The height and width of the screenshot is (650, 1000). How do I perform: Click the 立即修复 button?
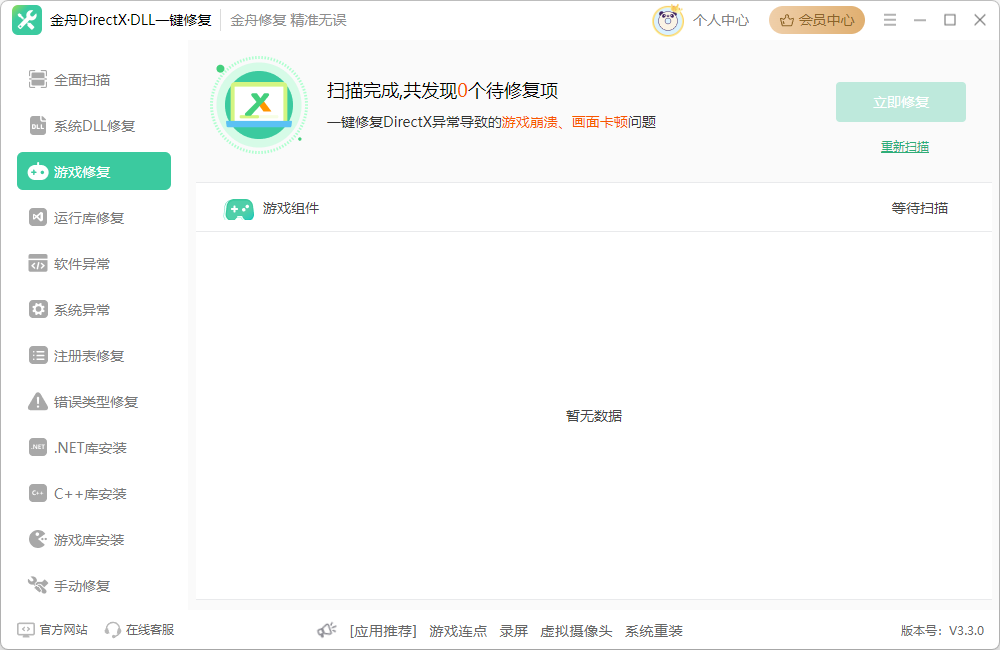901,102
